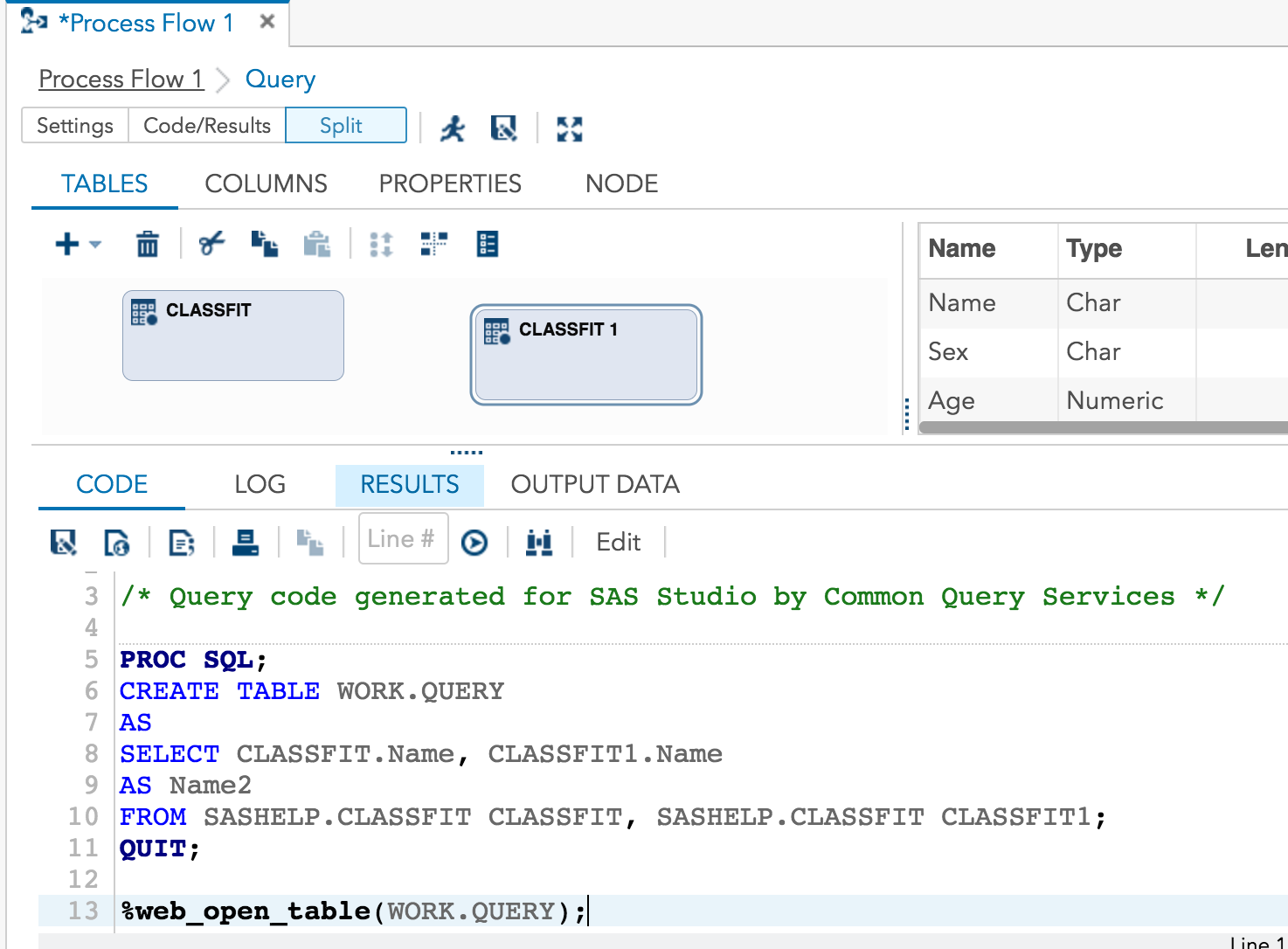The height and width of the screenshot is (949, 1288).
Task: Click the maximize view arrows icon
Action: point(570,128)
